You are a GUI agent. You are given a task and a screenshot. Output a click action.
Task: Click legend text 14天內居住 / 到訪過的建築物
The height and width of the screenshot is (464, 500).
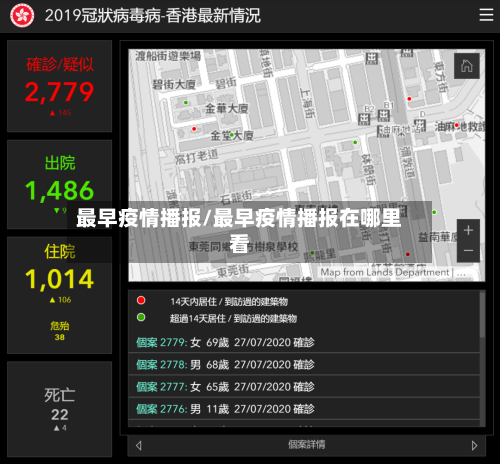coord(229,302)
